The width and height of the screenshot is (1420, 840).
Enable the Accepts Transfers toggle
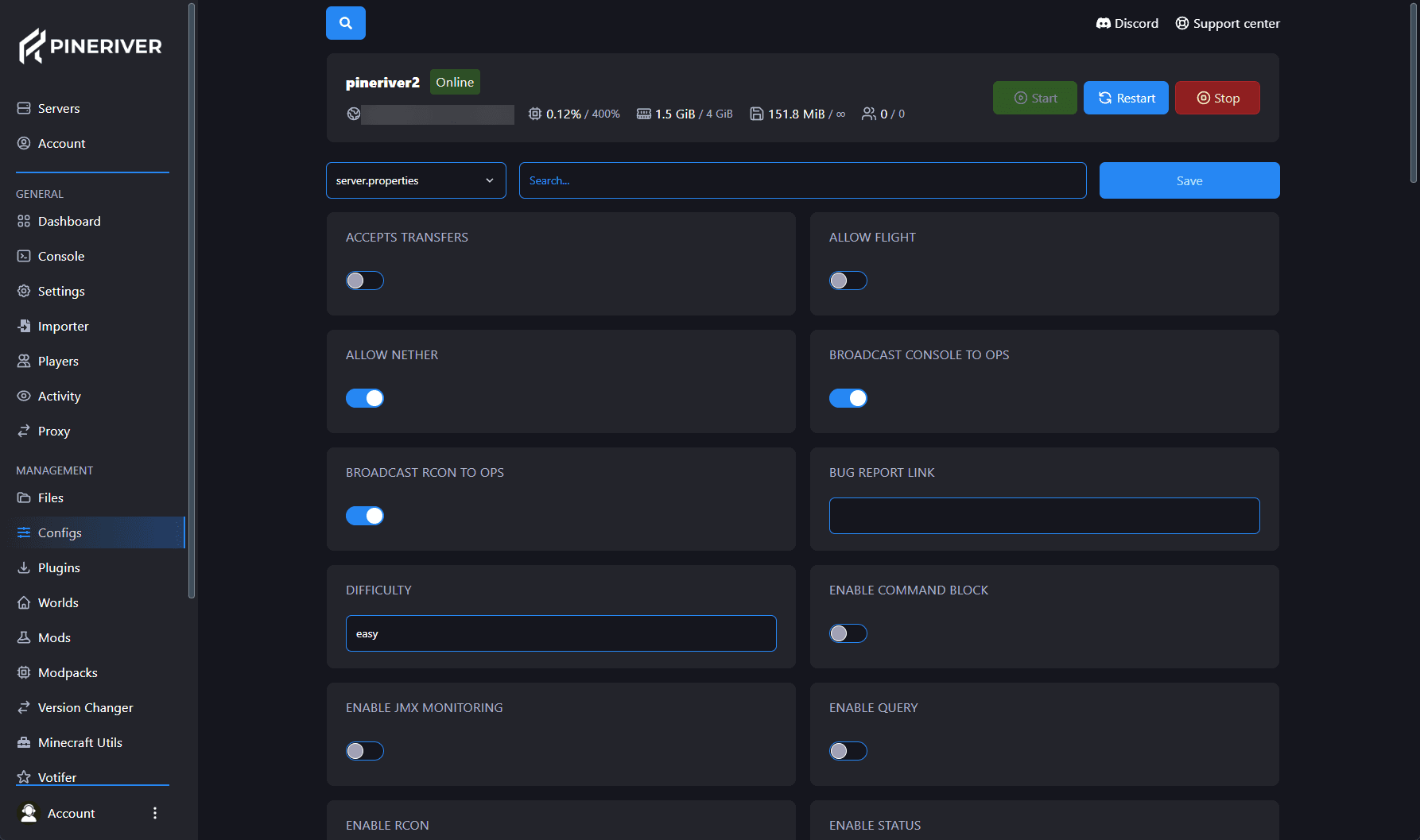pos(365,281)
